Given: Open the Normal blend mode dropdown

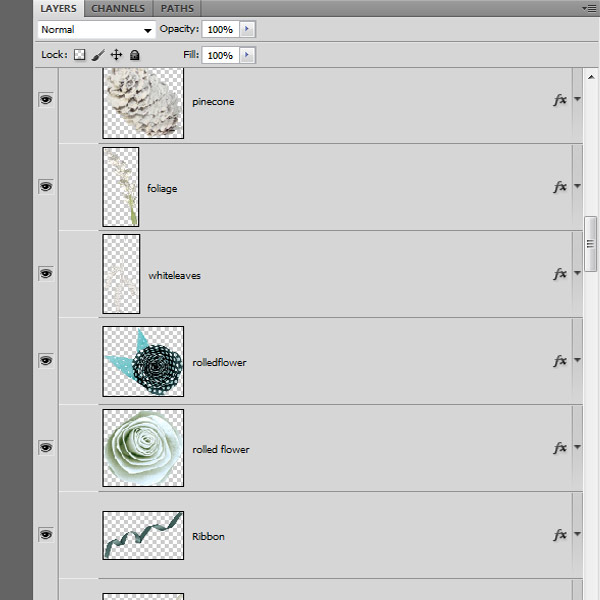Looking at the screenshot, I should [x=96, y=29].
